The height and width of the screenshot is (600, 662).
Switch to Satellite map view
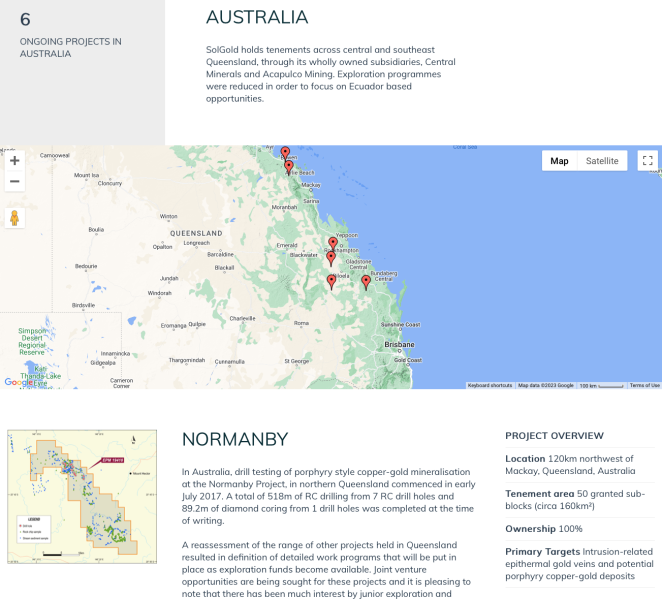[x=602, y=161]
